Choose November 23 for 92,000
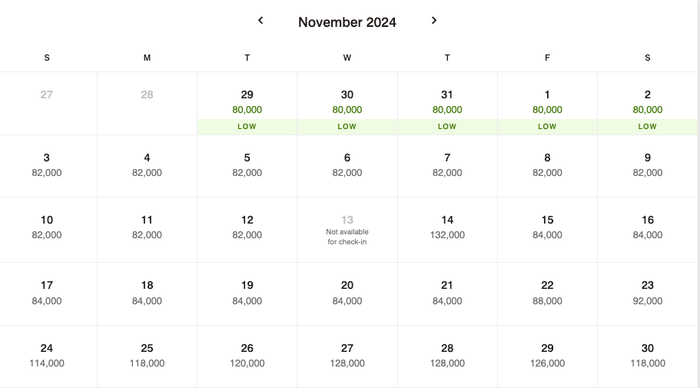 pos(647,294)
